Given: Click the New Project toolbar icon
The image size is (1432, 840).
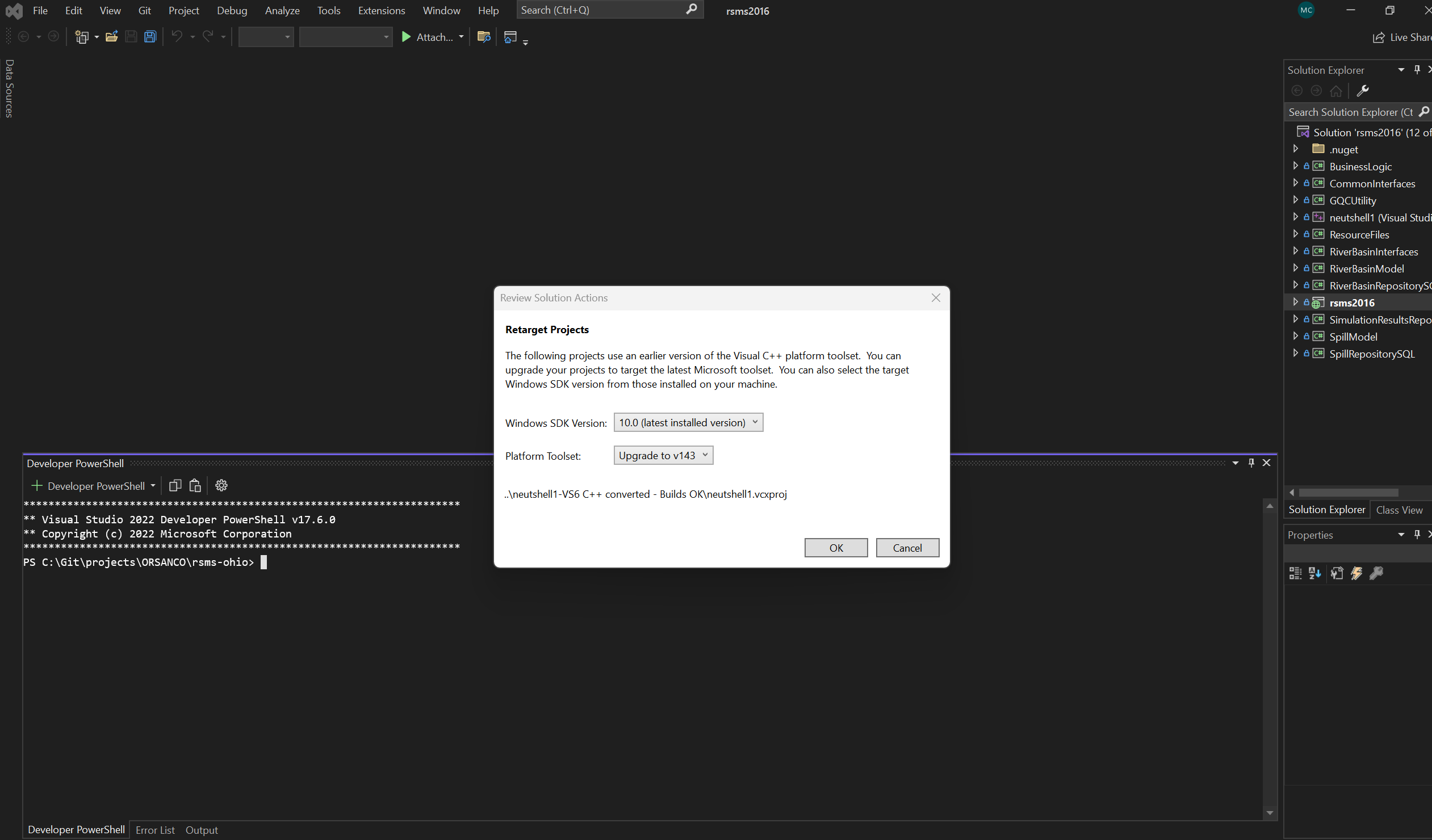Looking at the screenshot, I should click(82, 37).
